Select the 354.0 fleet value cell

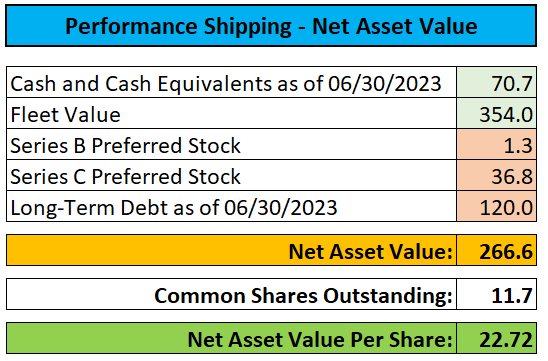(x=496, y=113)
